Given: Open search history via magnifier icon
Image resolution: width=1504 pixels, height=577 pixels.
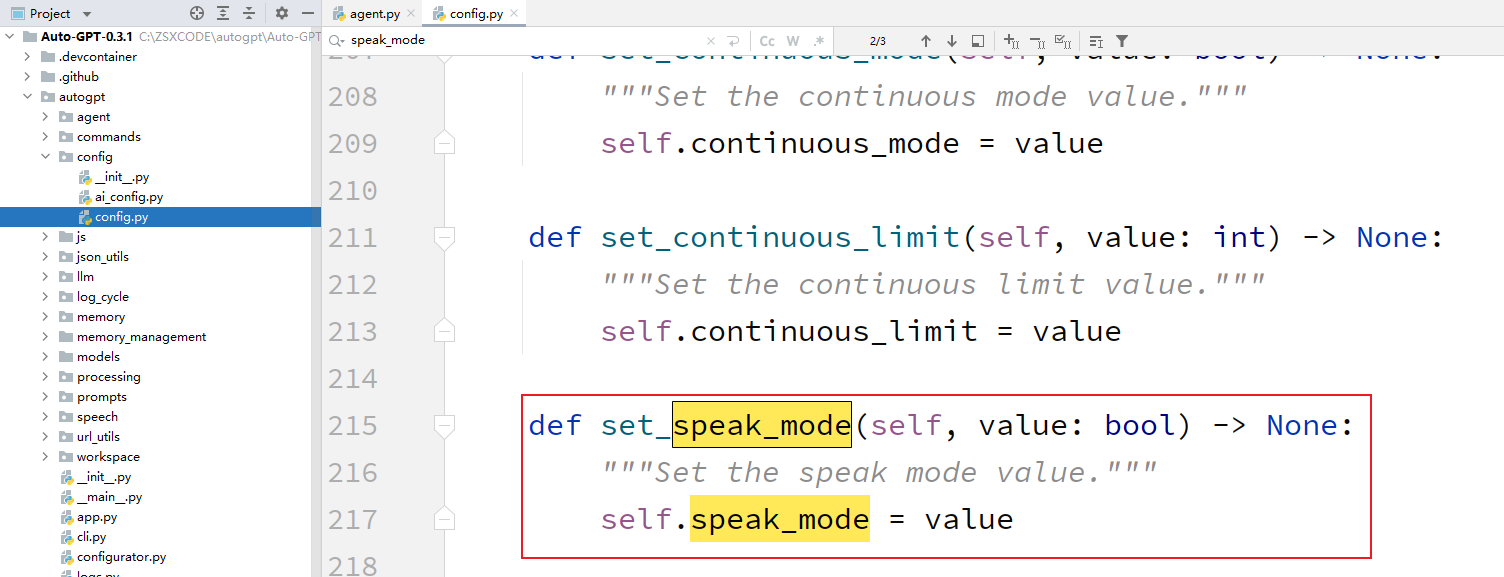Looking at the screenshot, I should tap(335, 41).
